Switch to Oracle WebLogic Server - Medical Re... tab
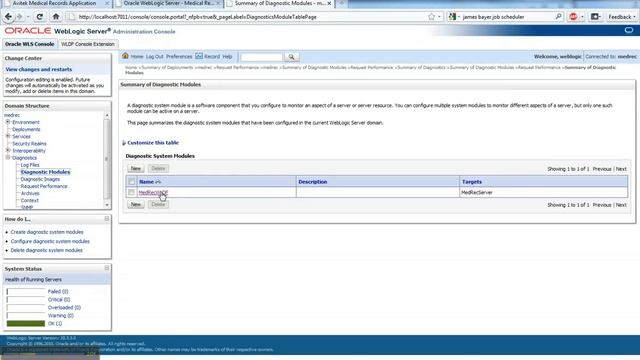Image resolution: width=640 pixels, height=360 pixels. tap(168, 3)
